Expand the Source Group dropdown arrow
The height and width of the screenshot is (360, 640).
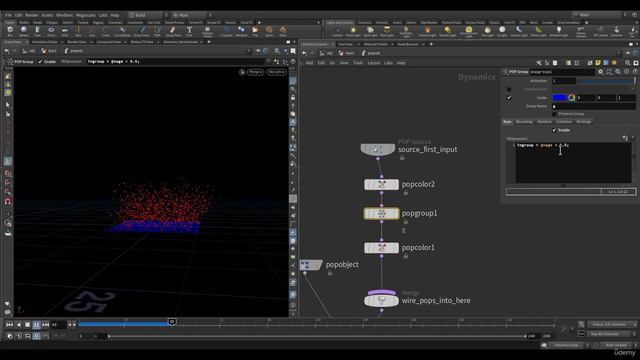click(633, 89)
